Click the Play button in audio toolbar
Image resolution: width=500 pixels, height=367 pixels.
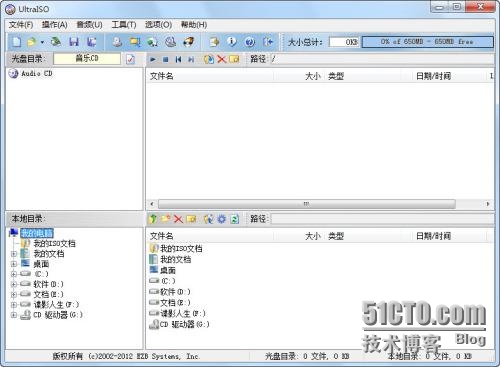(x=153, y=59)
